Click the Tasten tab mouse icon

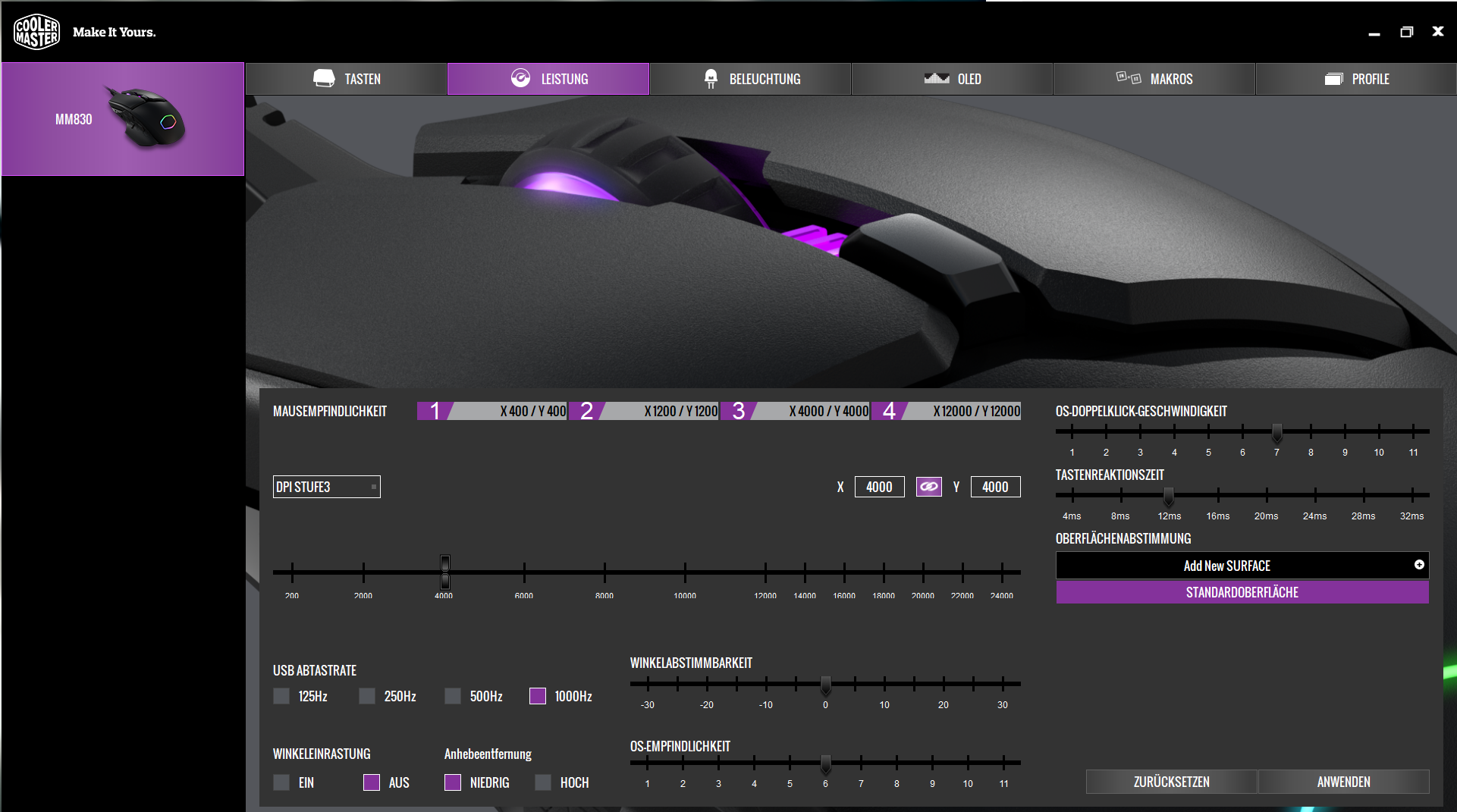tap(324, 78)
